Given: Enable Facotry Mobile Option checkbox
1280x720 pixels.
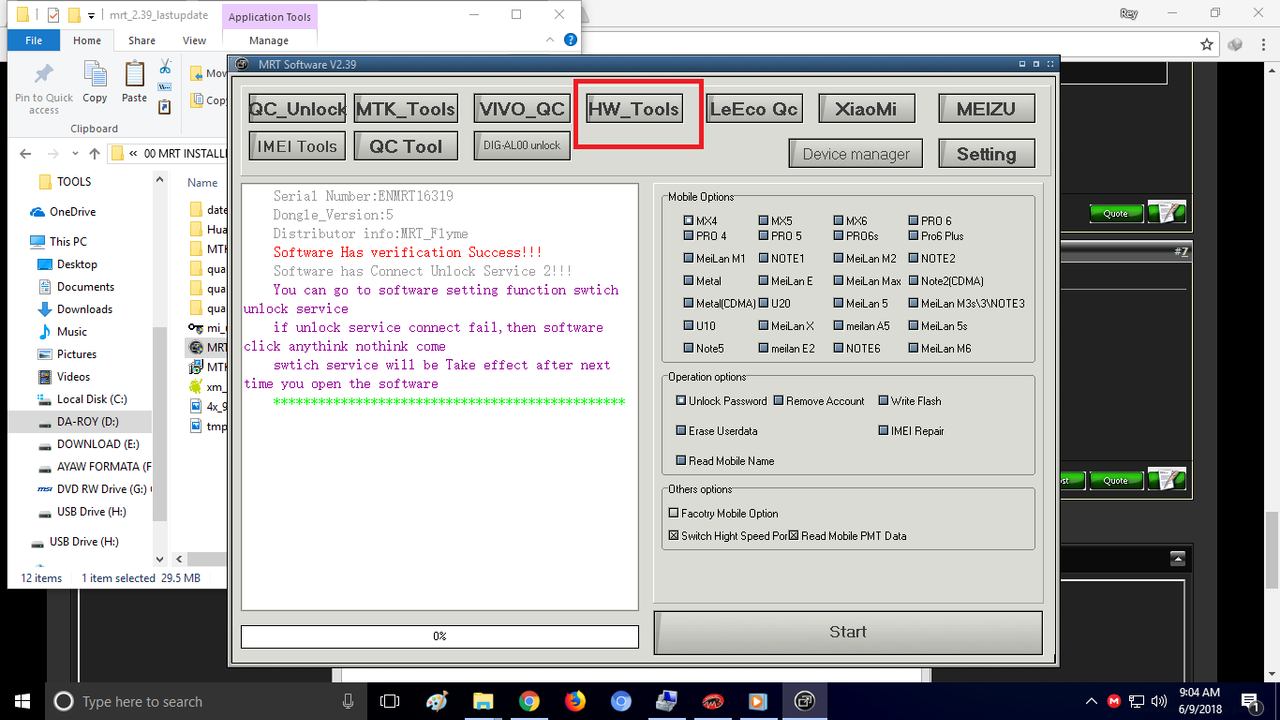Looking at the screenshot, I should 723,513.
